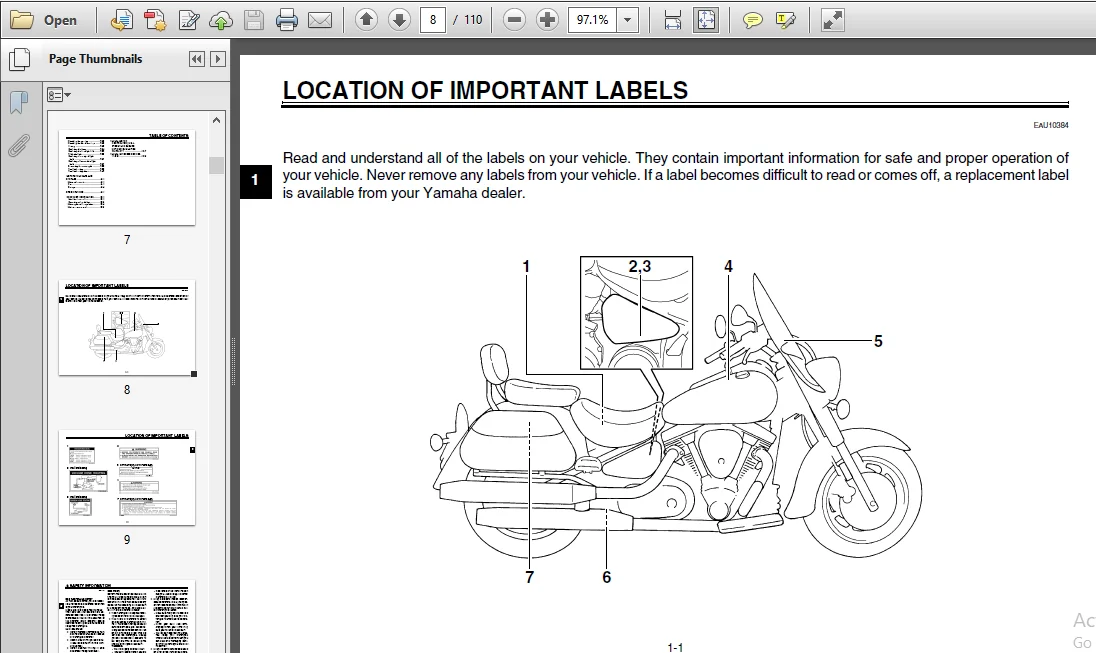
Task: Expand thumbnails panel with right arrow button
Action: point(218,59)
